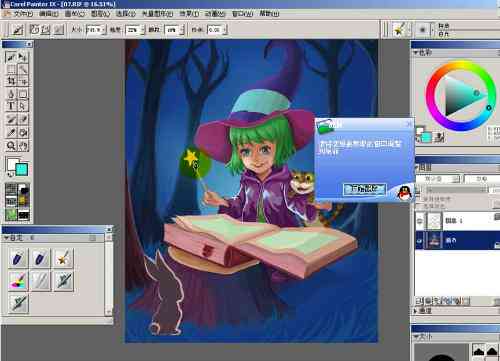This screenshot has height=361, width=500.
Task: Open the layer composite method dropdown
Action: coord(441,179)
